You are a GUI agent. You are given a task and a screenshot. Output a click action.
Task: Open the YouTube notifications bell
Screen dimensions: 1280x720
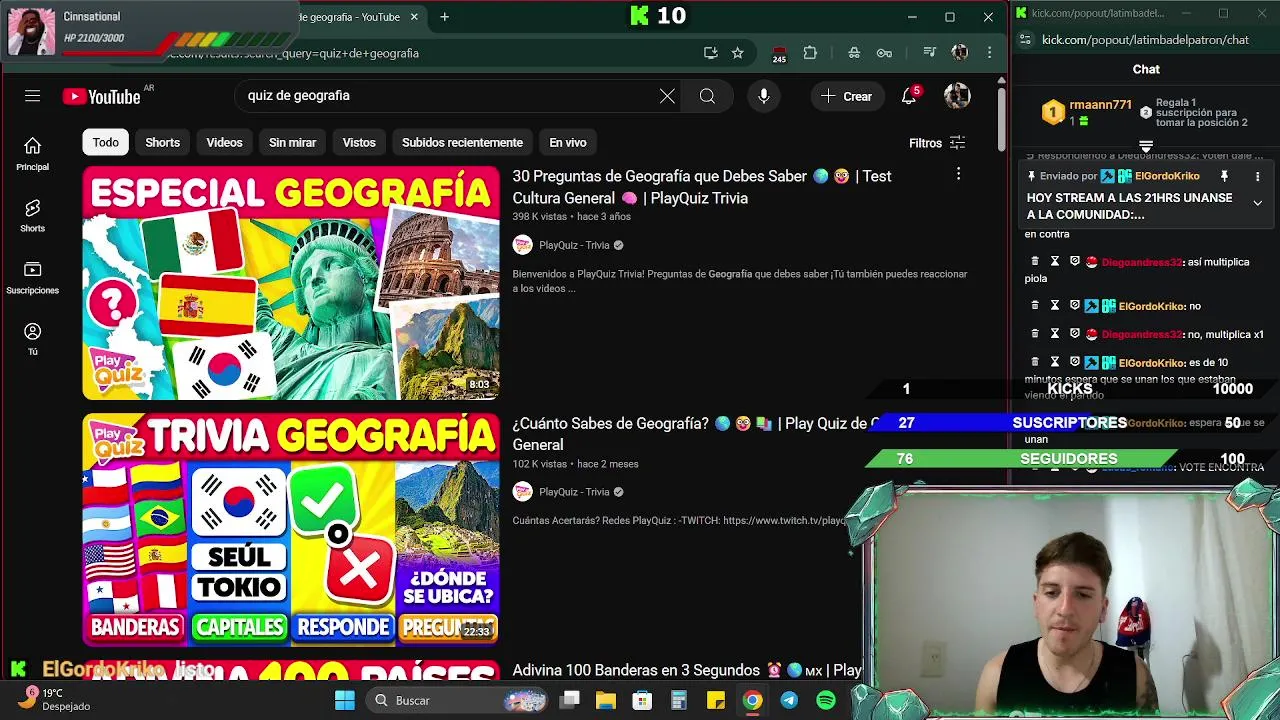point(909,96)
